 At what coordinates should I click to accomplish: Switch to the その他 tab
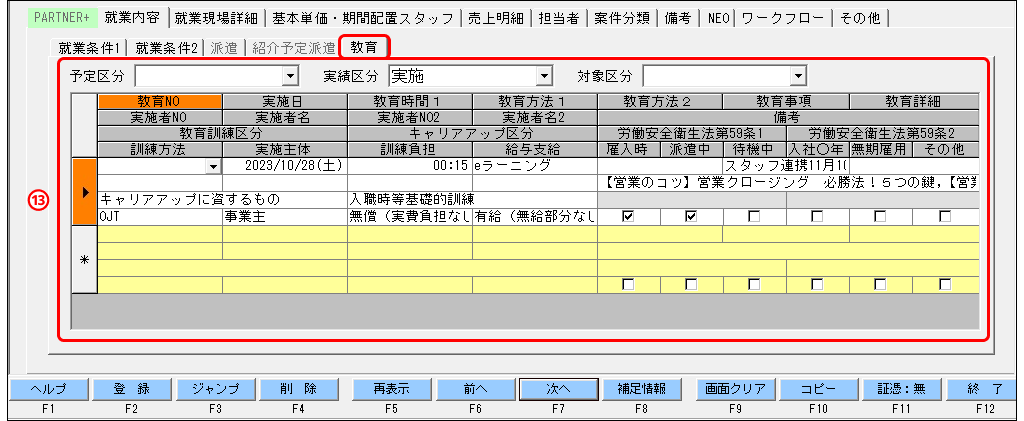[x=861, y=18]
